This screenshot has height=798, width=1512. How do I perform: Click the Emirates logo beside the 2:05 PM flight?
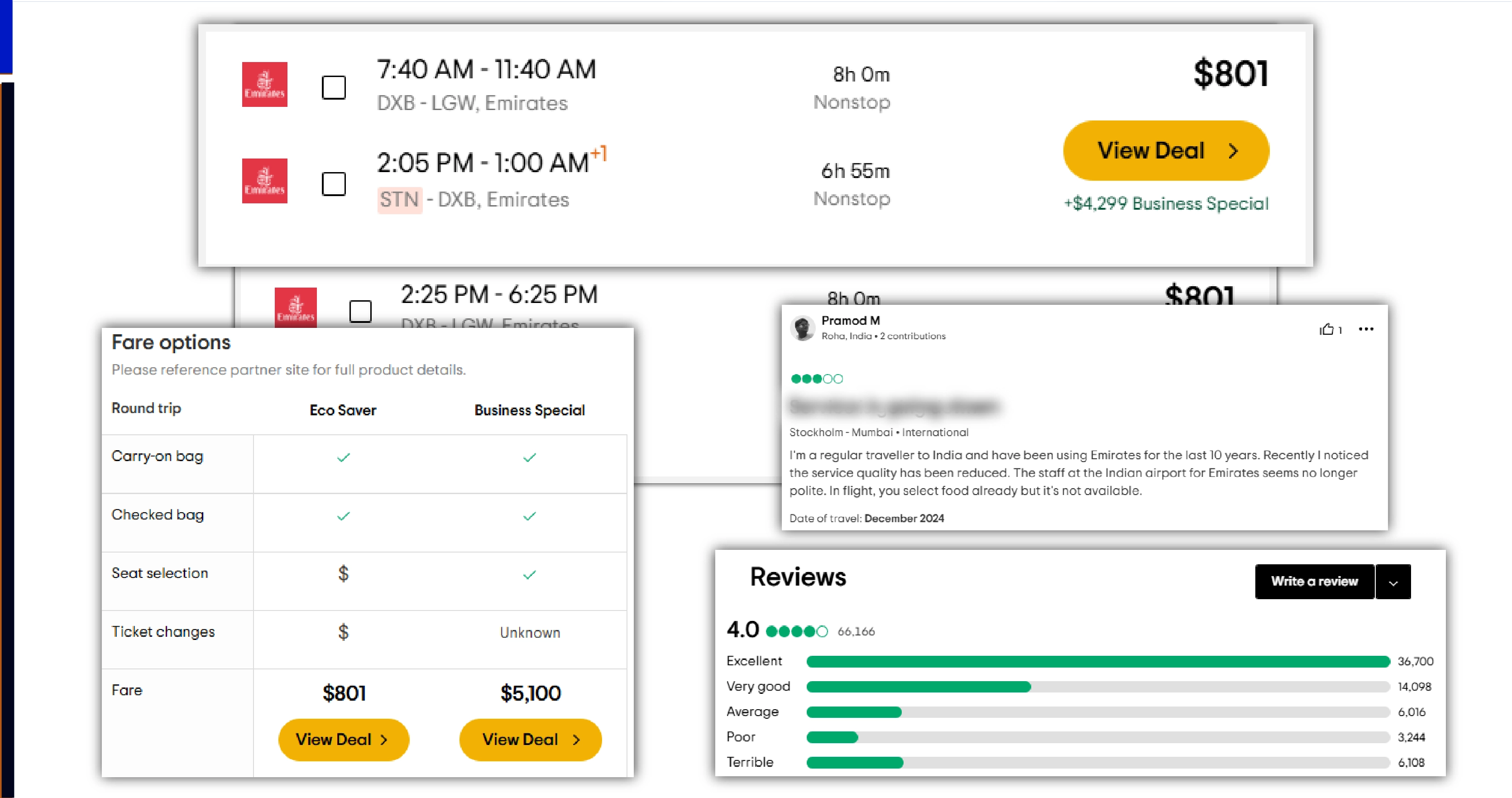265,181
